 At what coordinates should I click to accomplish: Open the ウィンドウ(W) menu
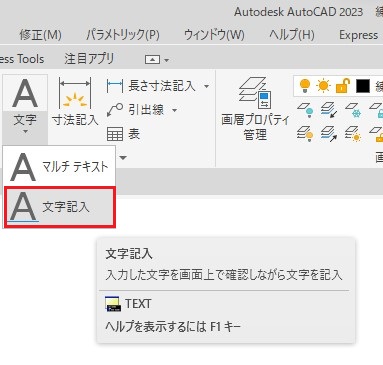tap(214, 35)
